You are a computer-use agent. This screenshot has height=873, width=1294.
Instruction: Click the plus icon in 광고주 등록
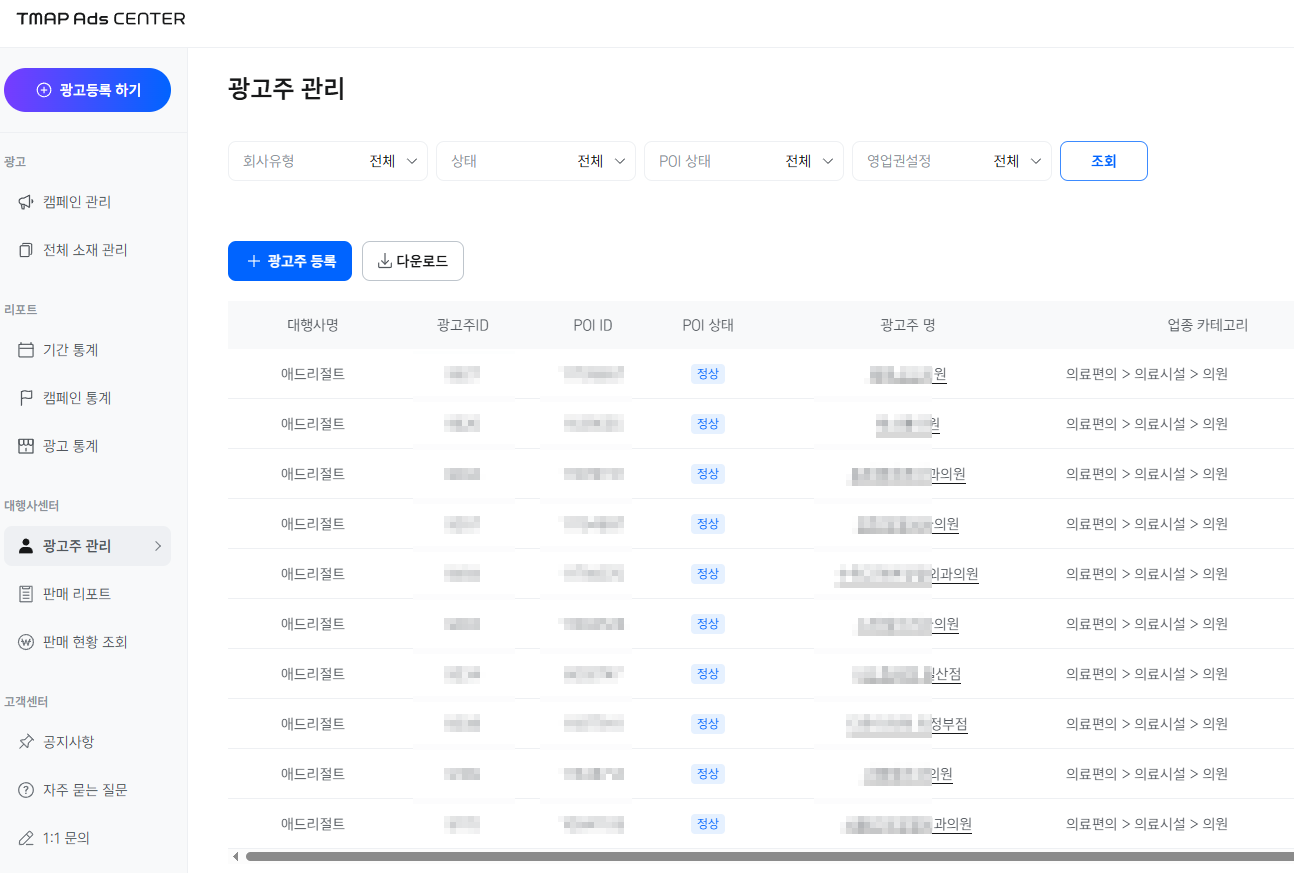pos(254,261)
